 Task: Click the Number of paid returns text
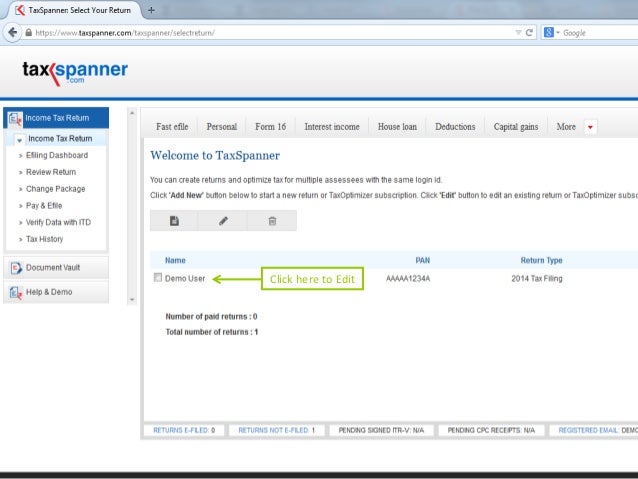[211, 317]
